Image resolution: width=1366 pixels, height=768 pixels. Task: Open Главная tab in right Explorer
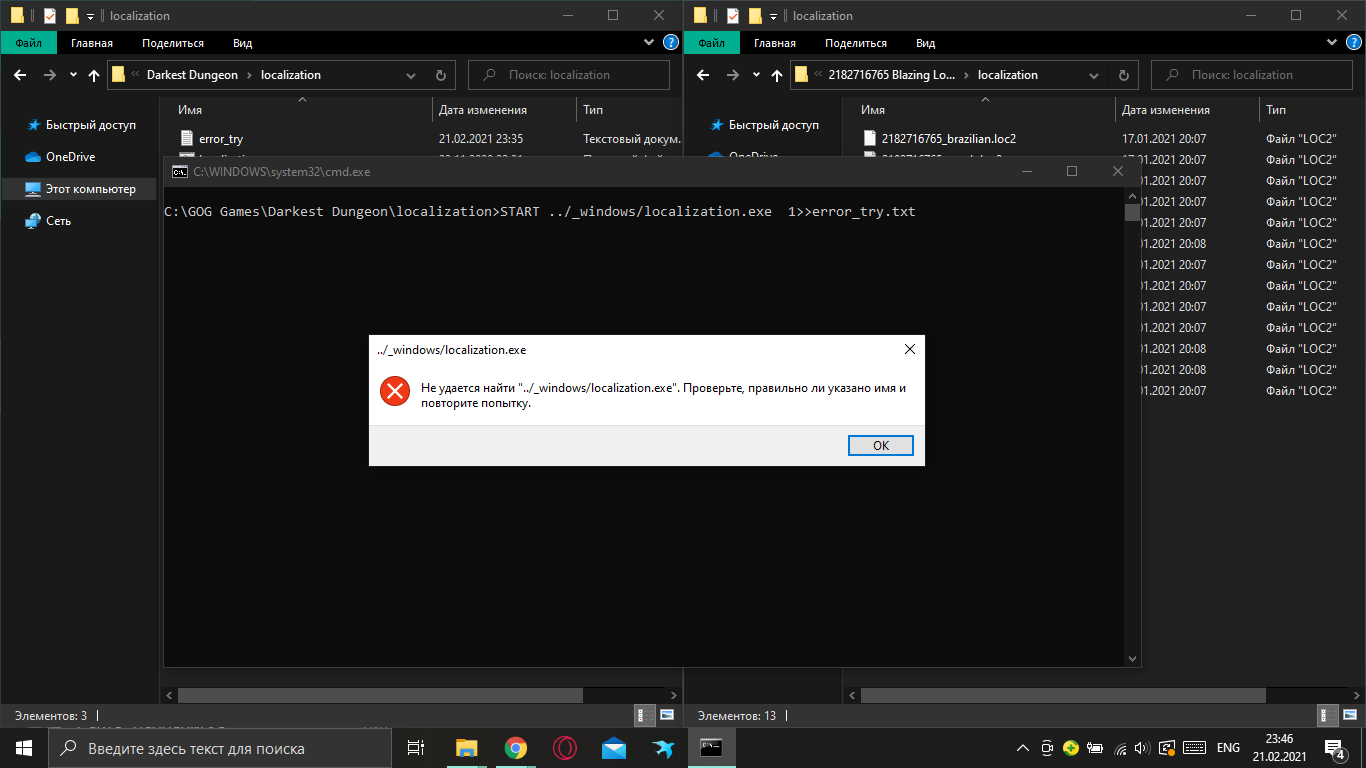pos(775,43)
